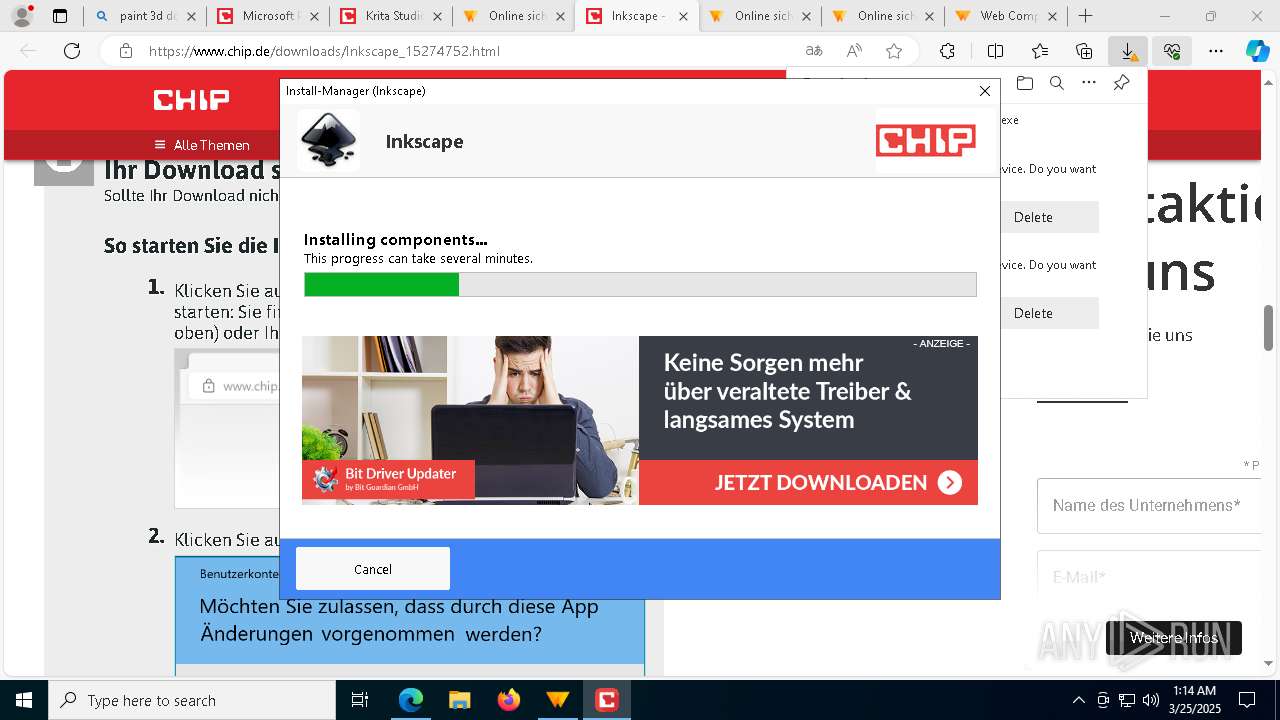
Task: Show hidden system tray icons
Action: tap(1078, 700)
